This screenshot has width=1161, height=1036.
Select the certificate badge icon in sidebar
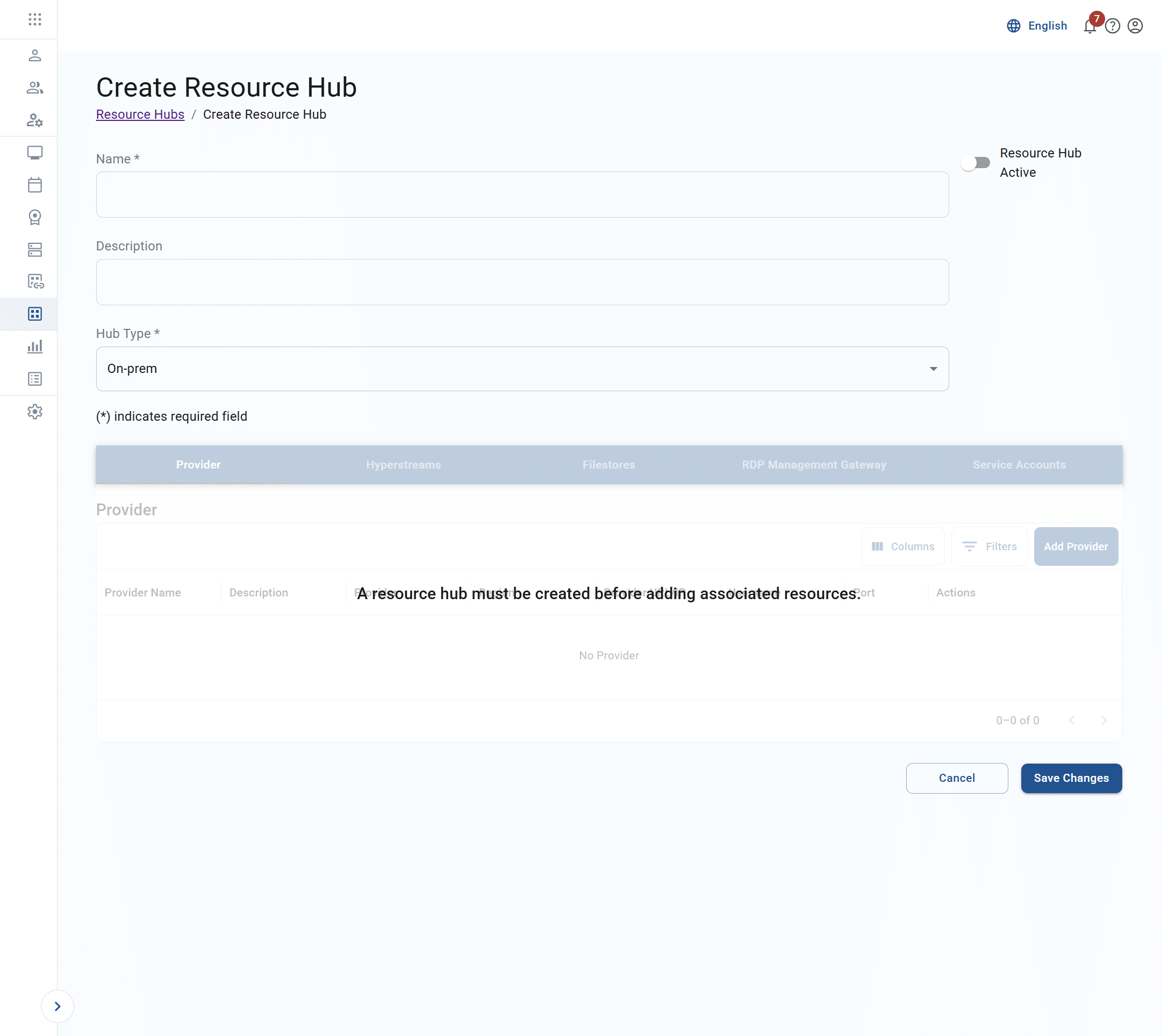pyautogui.click(x=35, y=217)
